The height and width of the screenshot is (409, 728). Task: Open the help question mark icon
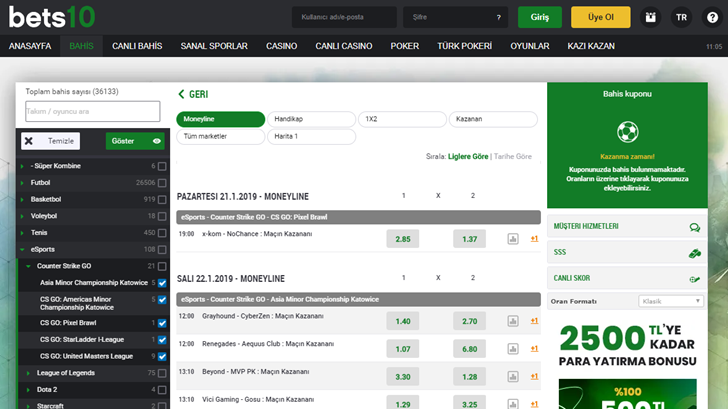[712, 18]
